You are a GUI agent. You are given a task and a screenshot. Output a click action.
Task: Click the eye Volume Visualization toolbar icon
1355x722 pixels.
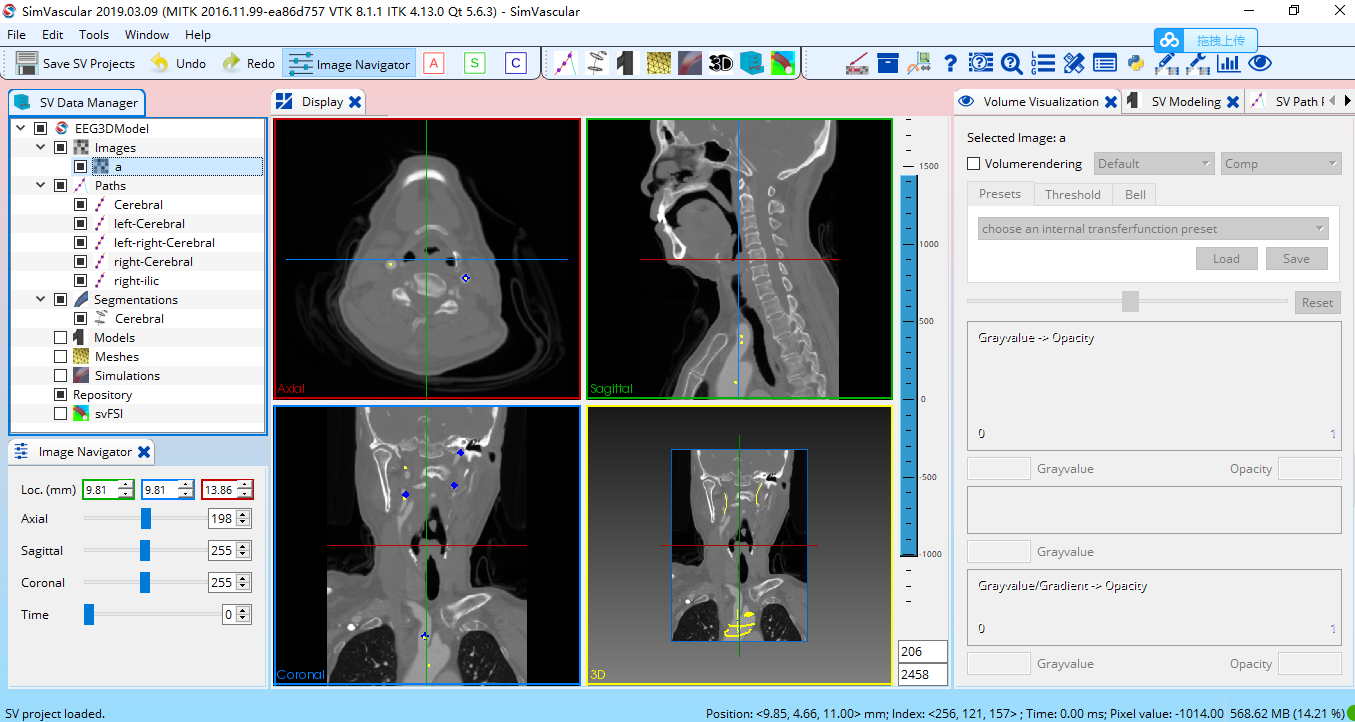[1260, 63]
